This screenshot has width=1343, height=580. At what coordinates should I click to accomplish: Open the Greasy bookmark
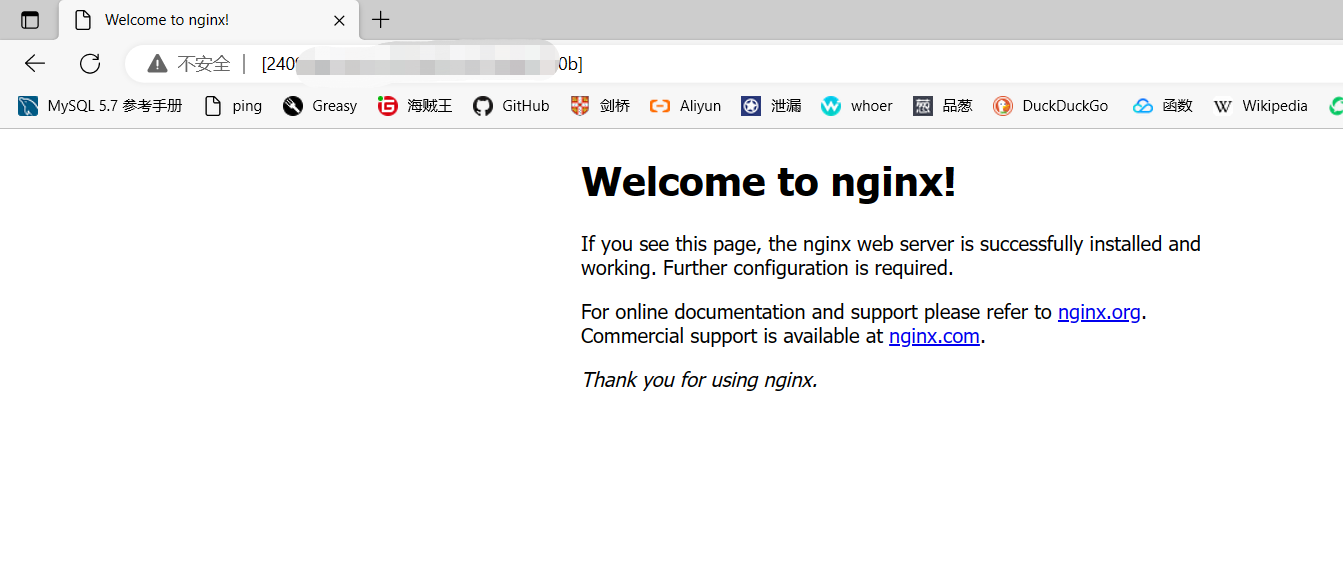320,106
